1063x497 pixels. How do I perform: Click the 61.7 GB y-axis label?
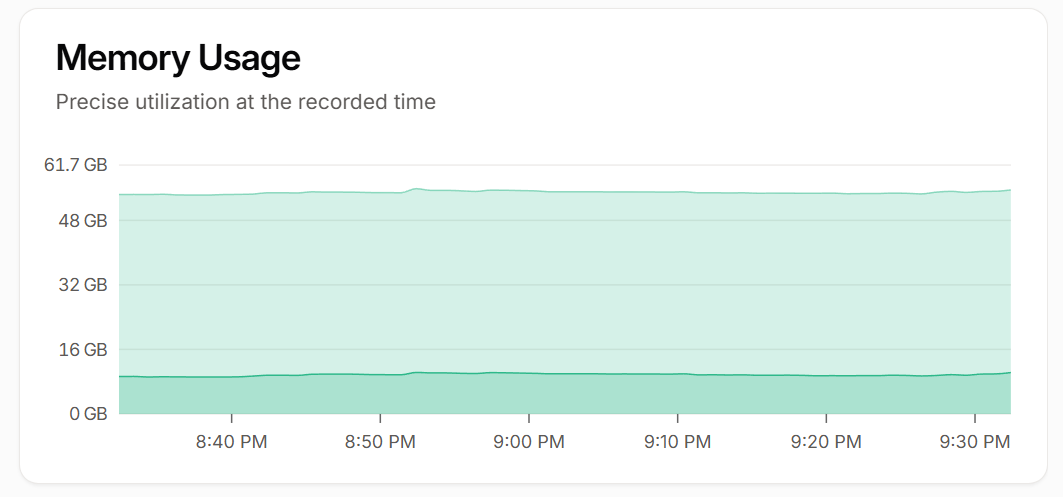click(75, 165)
